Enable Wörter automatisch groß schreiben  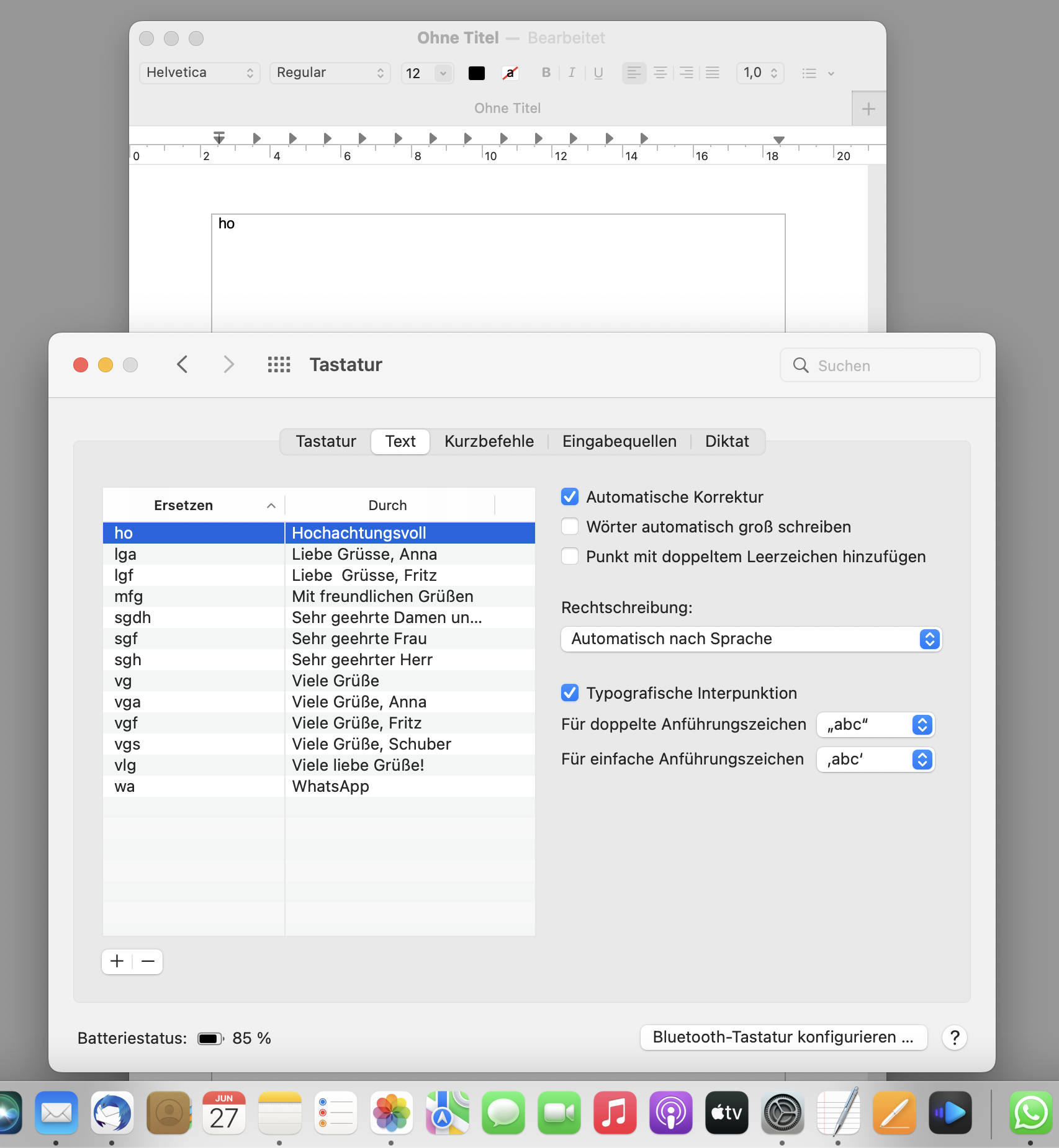point(570,526)
